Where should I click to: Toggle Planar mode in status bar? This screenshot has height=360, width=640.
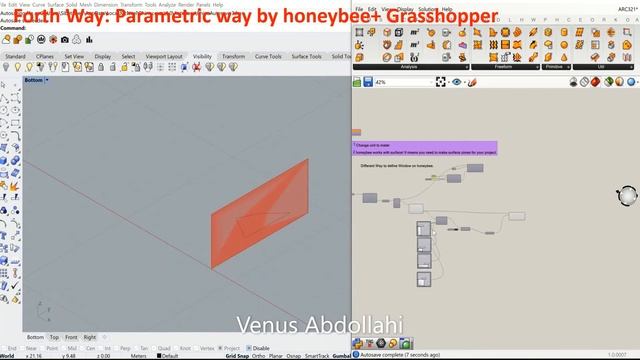point(276,356)
